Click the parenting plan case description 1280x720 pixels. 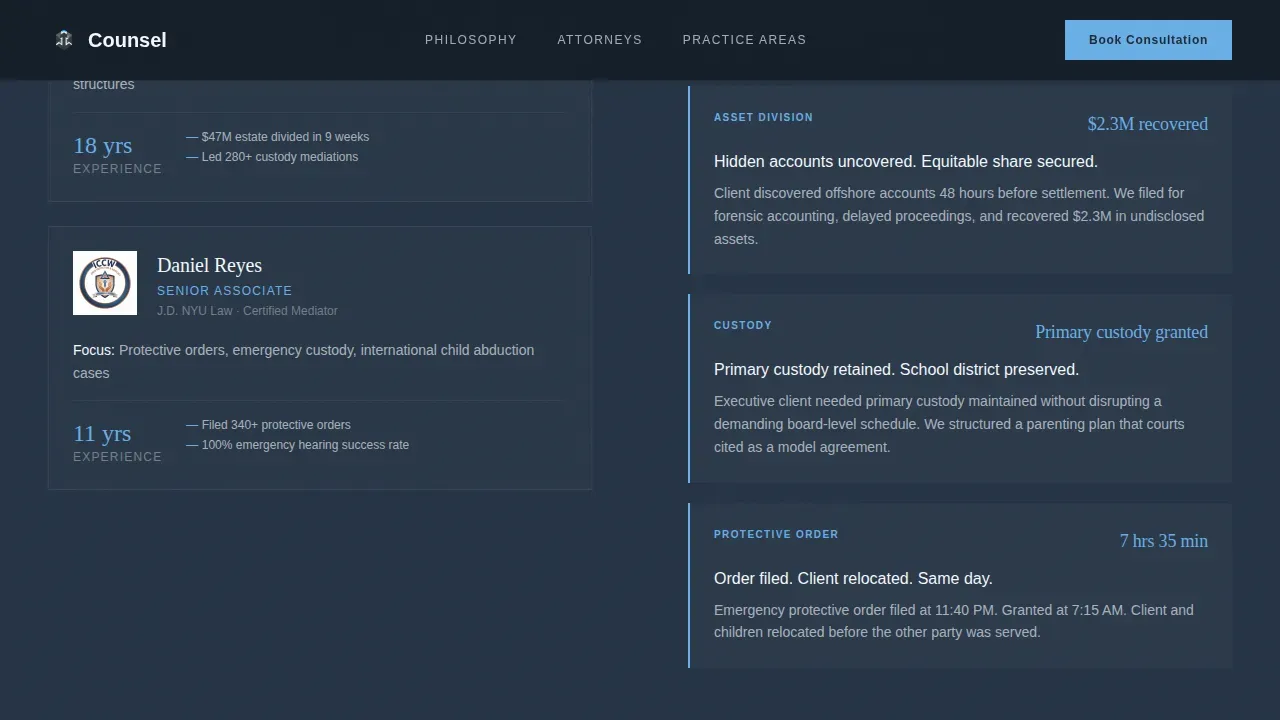[949, 424]
